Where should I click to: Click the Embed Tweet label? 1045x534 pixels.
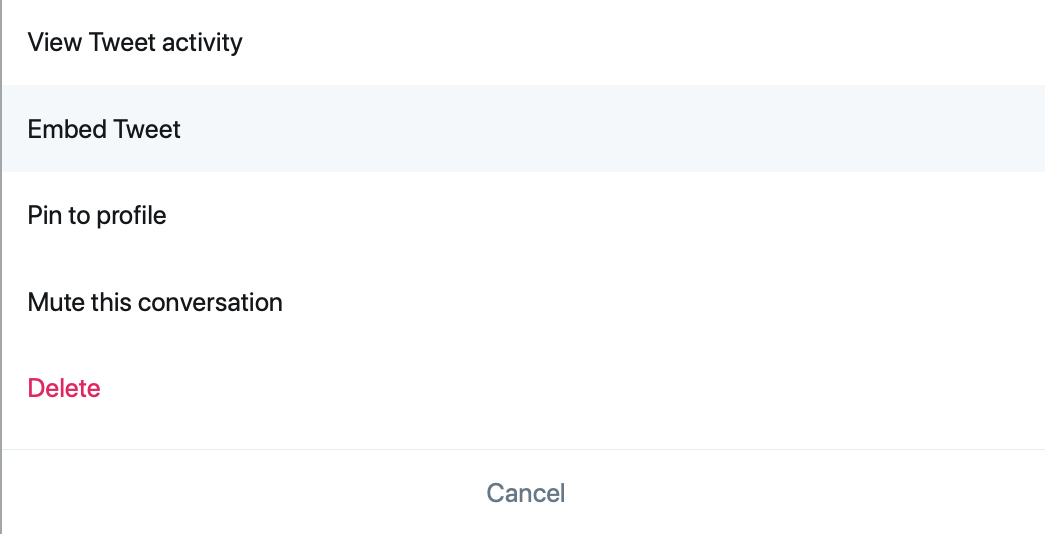tap(104, 129)
